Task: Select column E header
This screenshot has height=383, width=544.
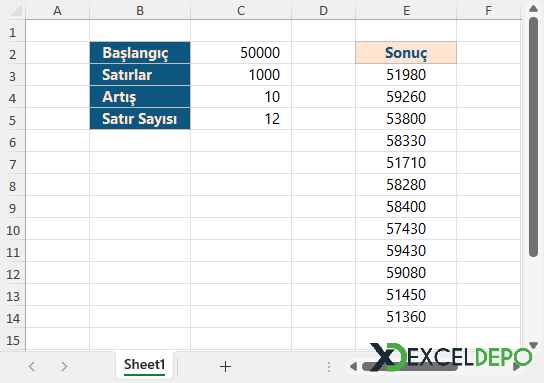Action: point(406,11)
